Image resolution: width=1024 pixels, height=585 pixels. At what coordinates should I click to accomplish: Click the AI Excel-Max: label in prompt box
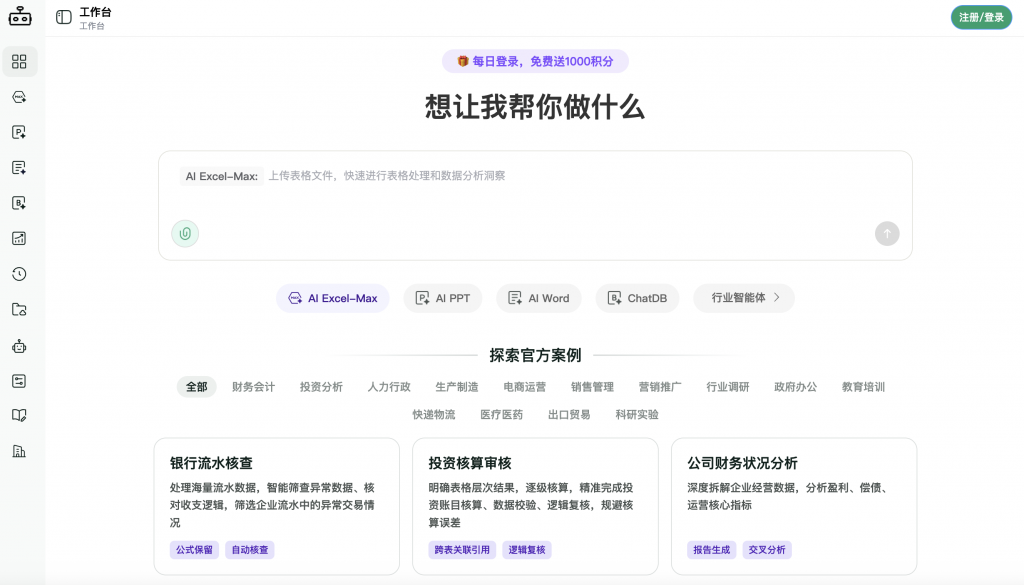pyautogui.click(x=221, y=176)
